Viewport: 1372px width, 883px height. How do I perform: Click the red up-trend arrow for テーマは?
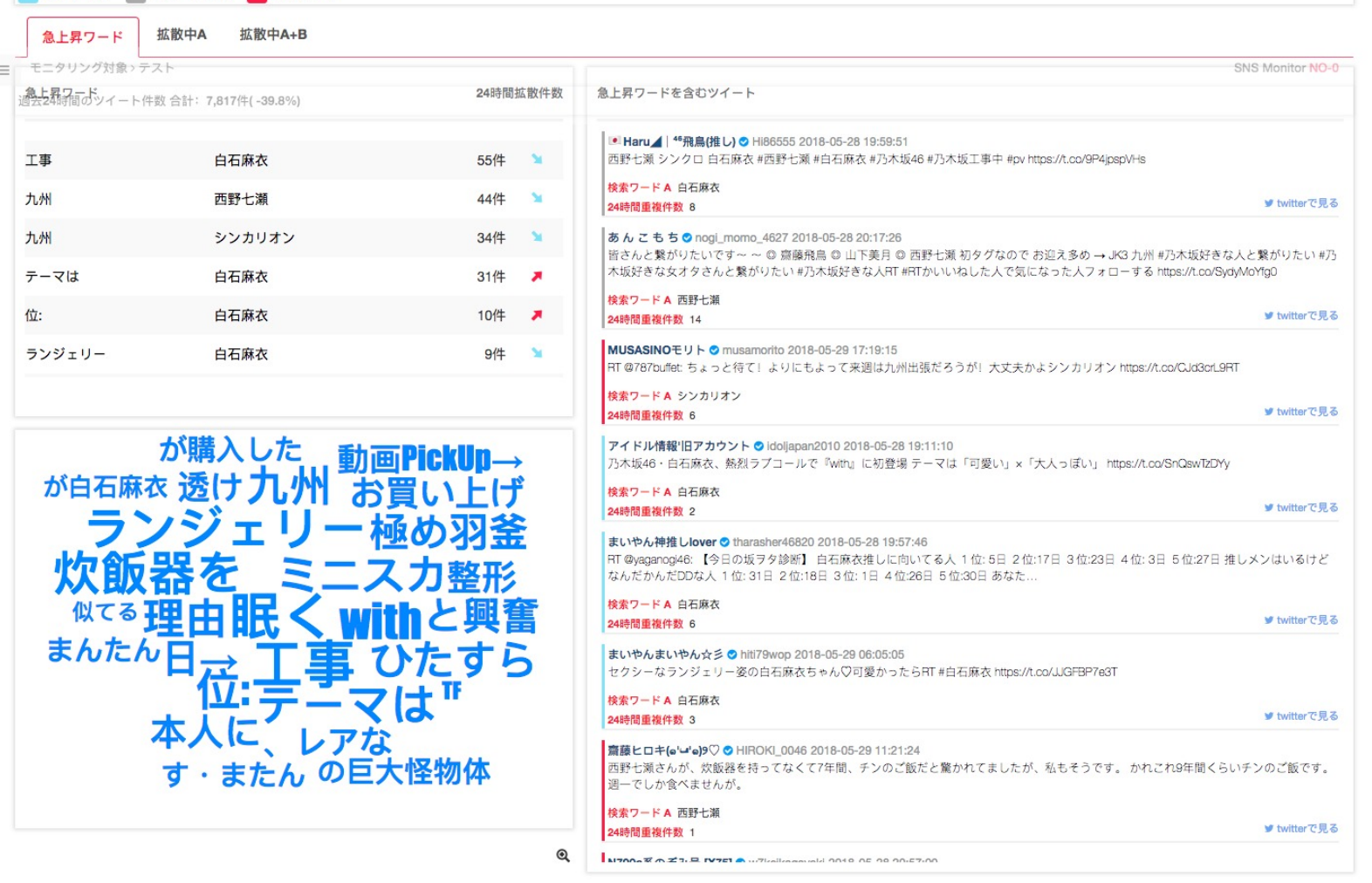click(x=537, y=277)
